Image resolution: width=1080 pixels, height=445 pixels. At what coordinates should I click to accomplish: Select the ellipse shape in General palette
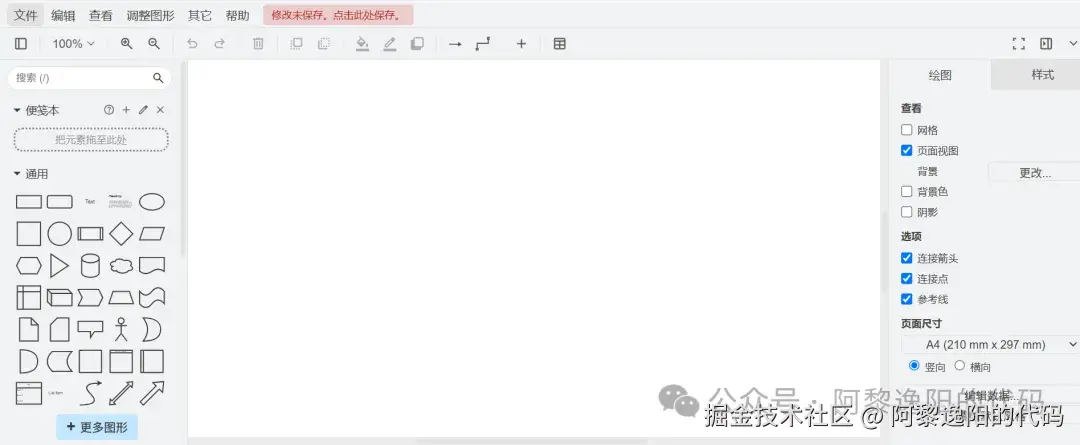pos(152,202)
